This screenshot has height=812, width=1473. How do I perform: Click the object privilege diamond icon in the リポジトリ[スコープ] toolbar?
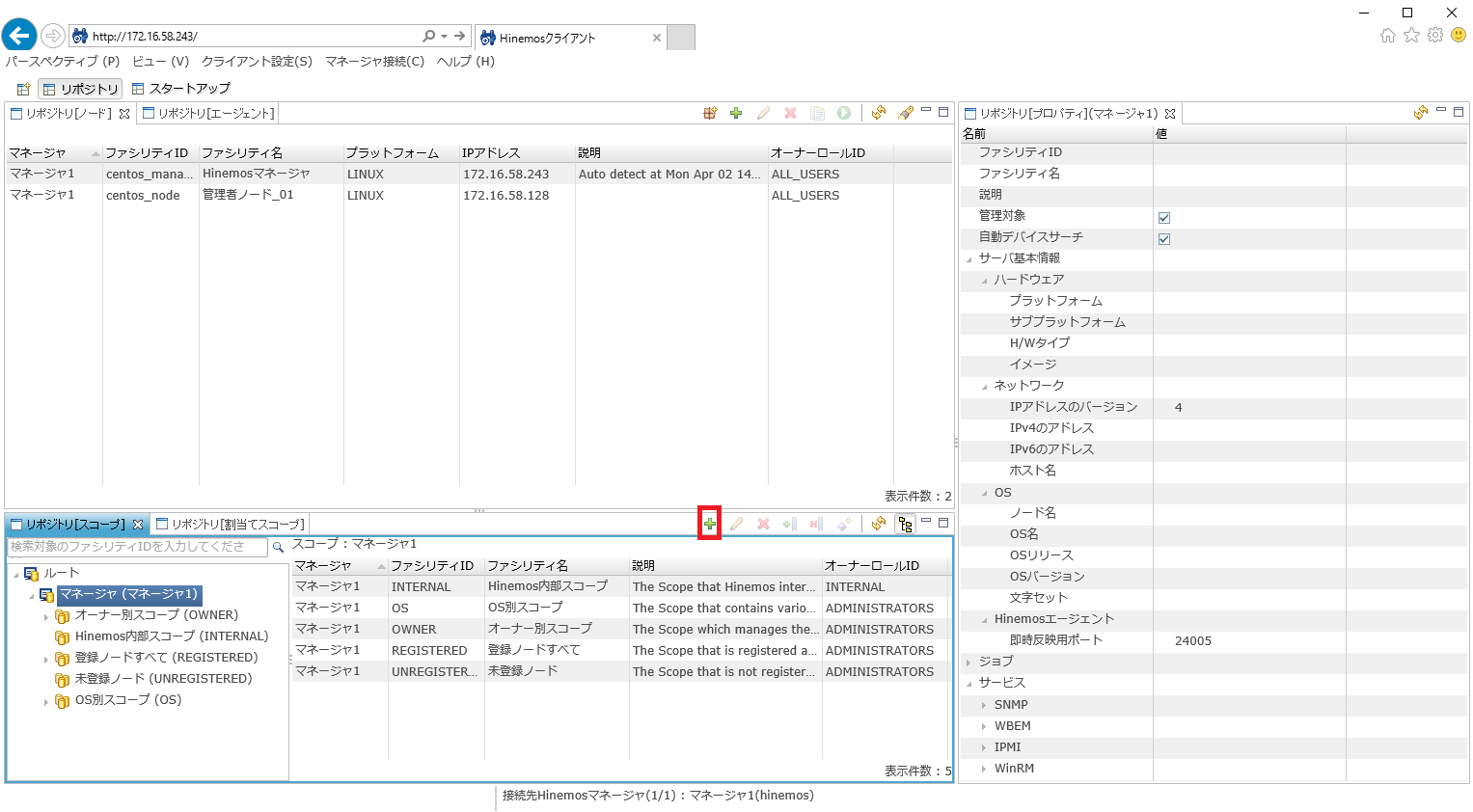[844, 524]
